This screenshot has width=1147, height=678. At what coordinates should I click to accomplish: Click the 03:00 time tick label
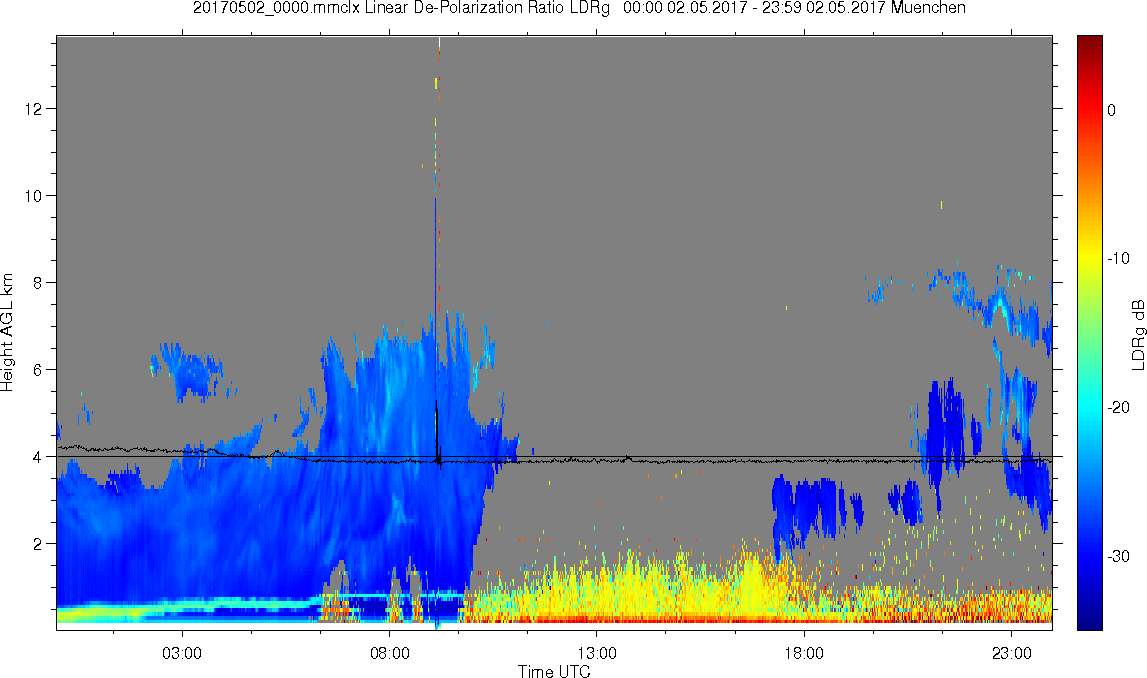(x=181, y=652)
